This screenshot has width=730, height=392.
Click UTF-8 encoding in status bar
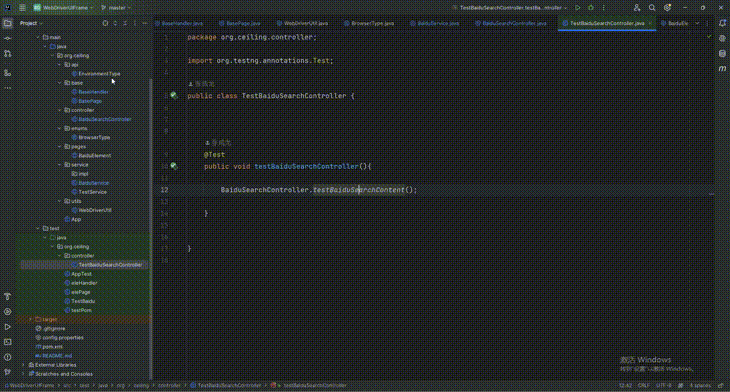tap(663, 385)
